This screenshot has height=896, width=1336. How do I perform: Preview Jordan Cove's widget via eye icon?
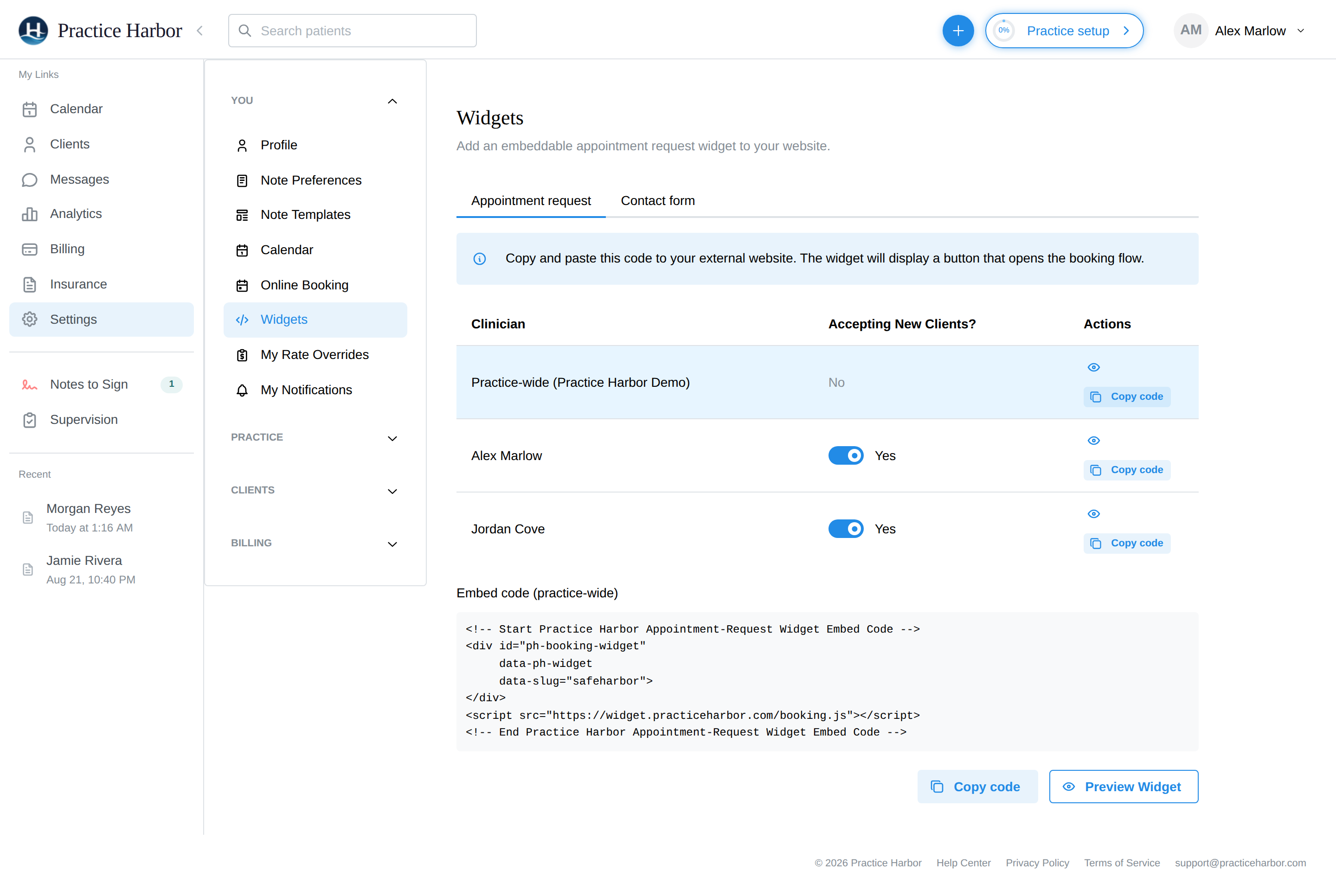pyautogui.click(x=1093, y=514)
